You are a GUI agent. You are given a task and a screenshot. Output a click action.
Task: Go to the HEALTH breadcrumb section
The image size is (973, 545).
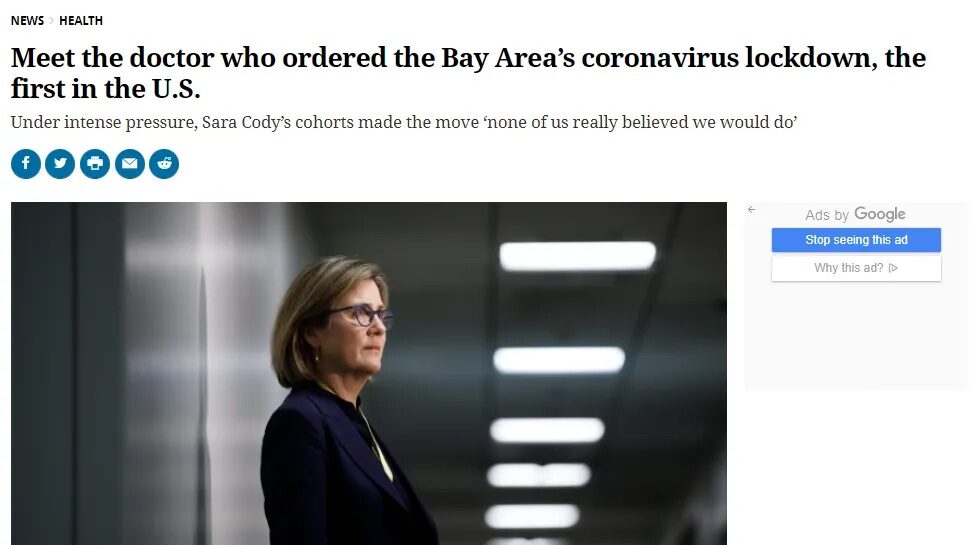(x=81, y=20)
